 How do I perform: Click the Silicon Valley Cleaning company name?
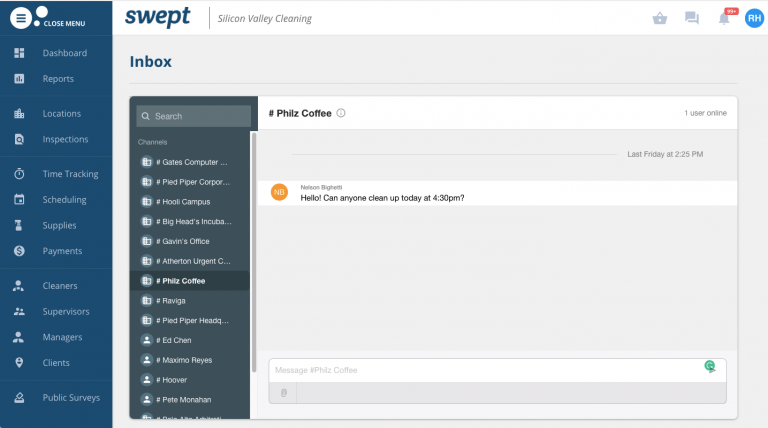point(264,19)
